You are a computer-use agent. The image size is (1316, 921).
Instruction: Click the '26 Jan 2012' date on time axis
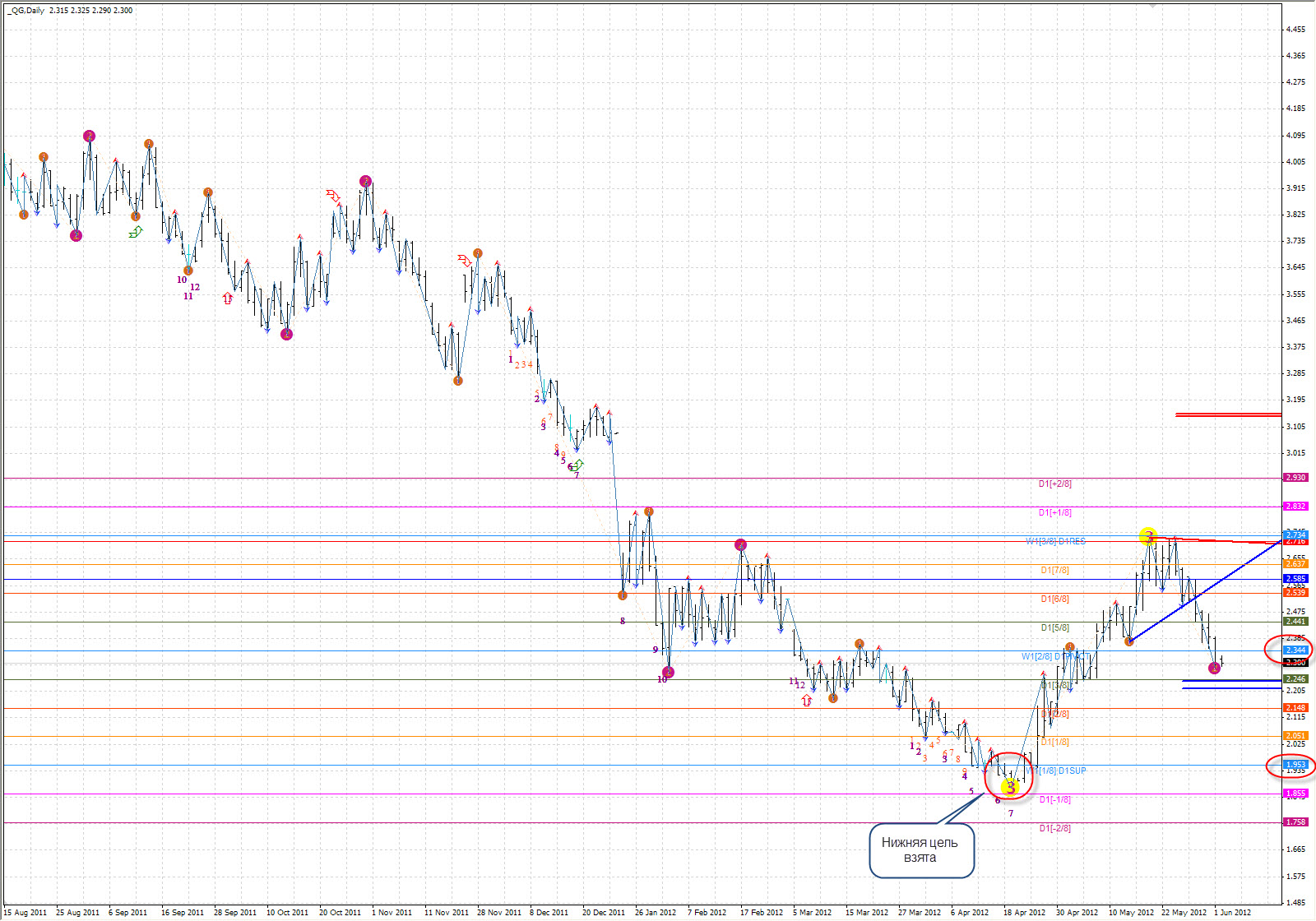(655, 912)
